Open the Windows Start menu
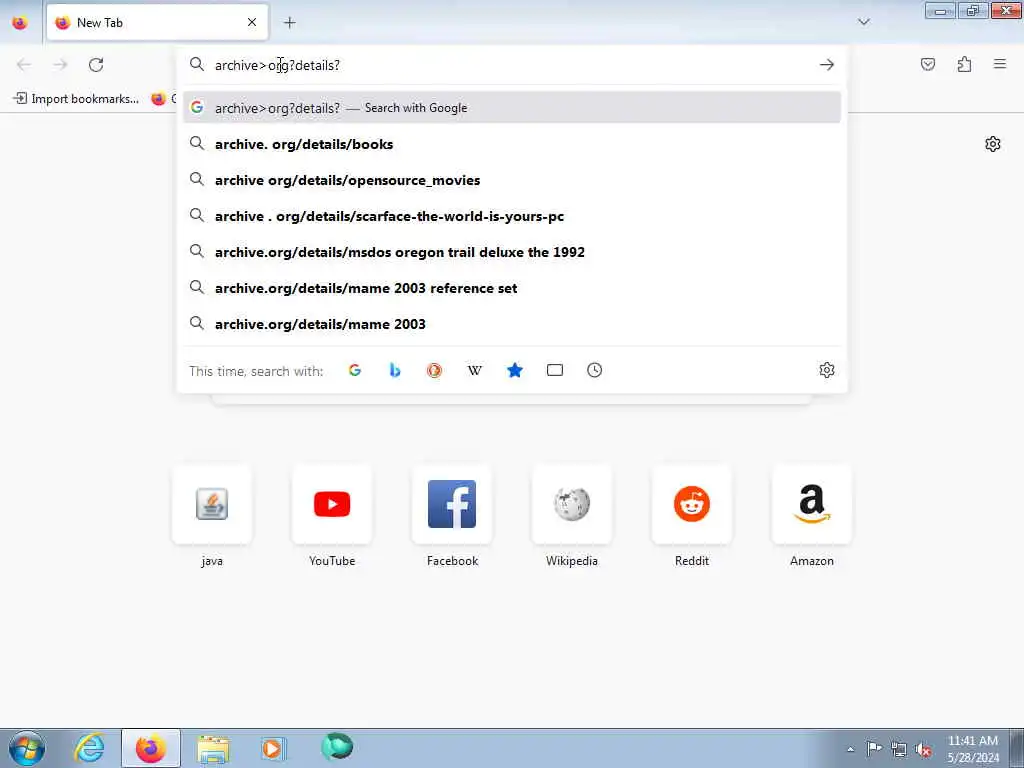This screenshot has width=1024, height=768. (27, 748)
